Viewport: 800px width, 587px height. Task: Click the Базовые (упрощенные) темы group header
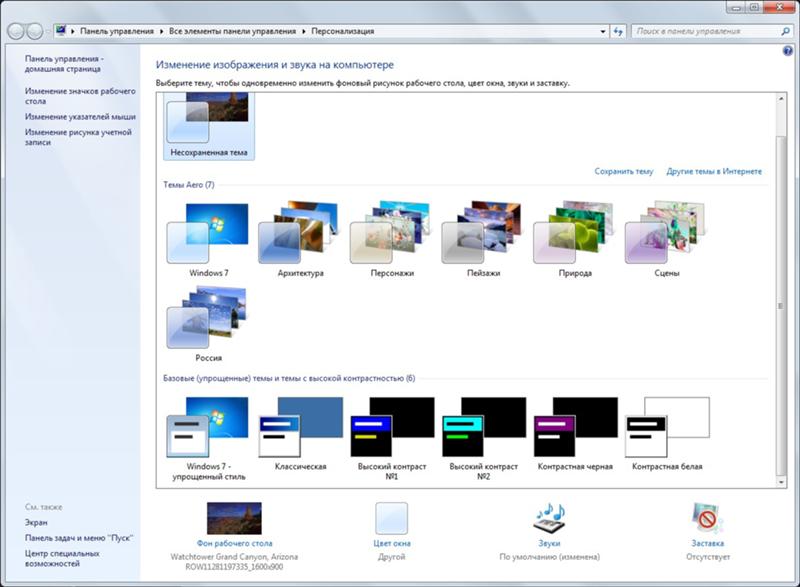pyautogui.click(x=289, y=378)
